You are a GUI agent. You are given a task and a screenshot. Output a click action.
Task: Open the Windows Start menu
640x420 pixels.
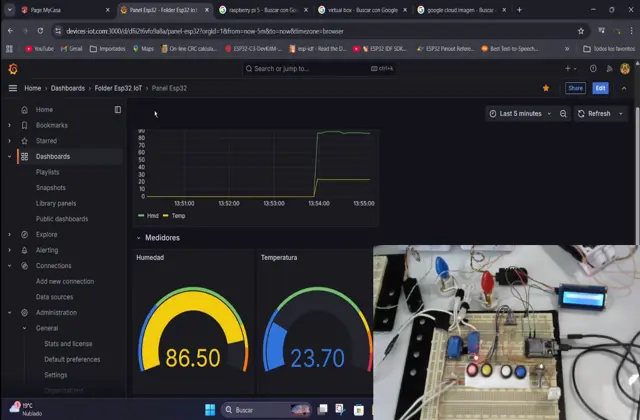[210, 410]
